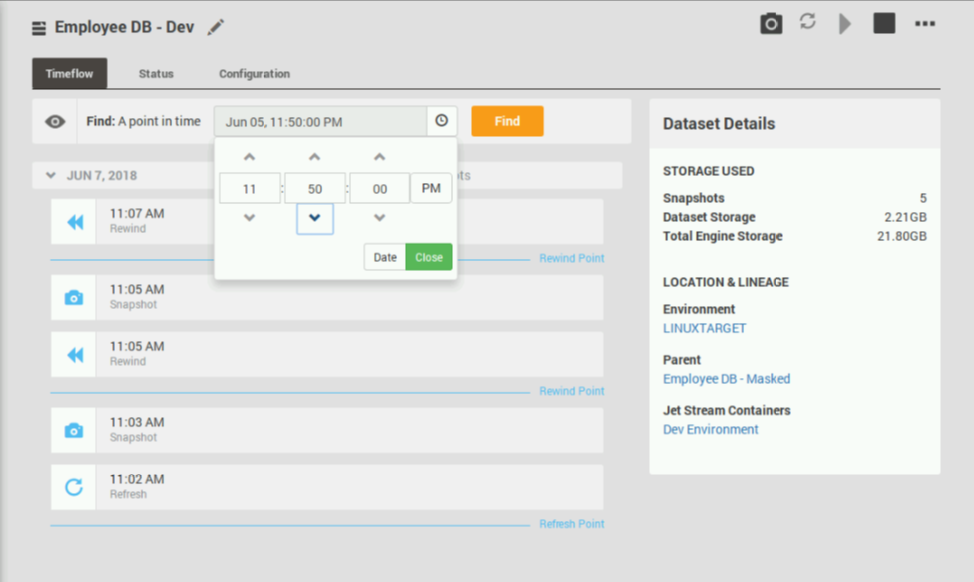Increase the seconds with the up chevron
This screenshot has height=582, width=974.
(380, 157)
